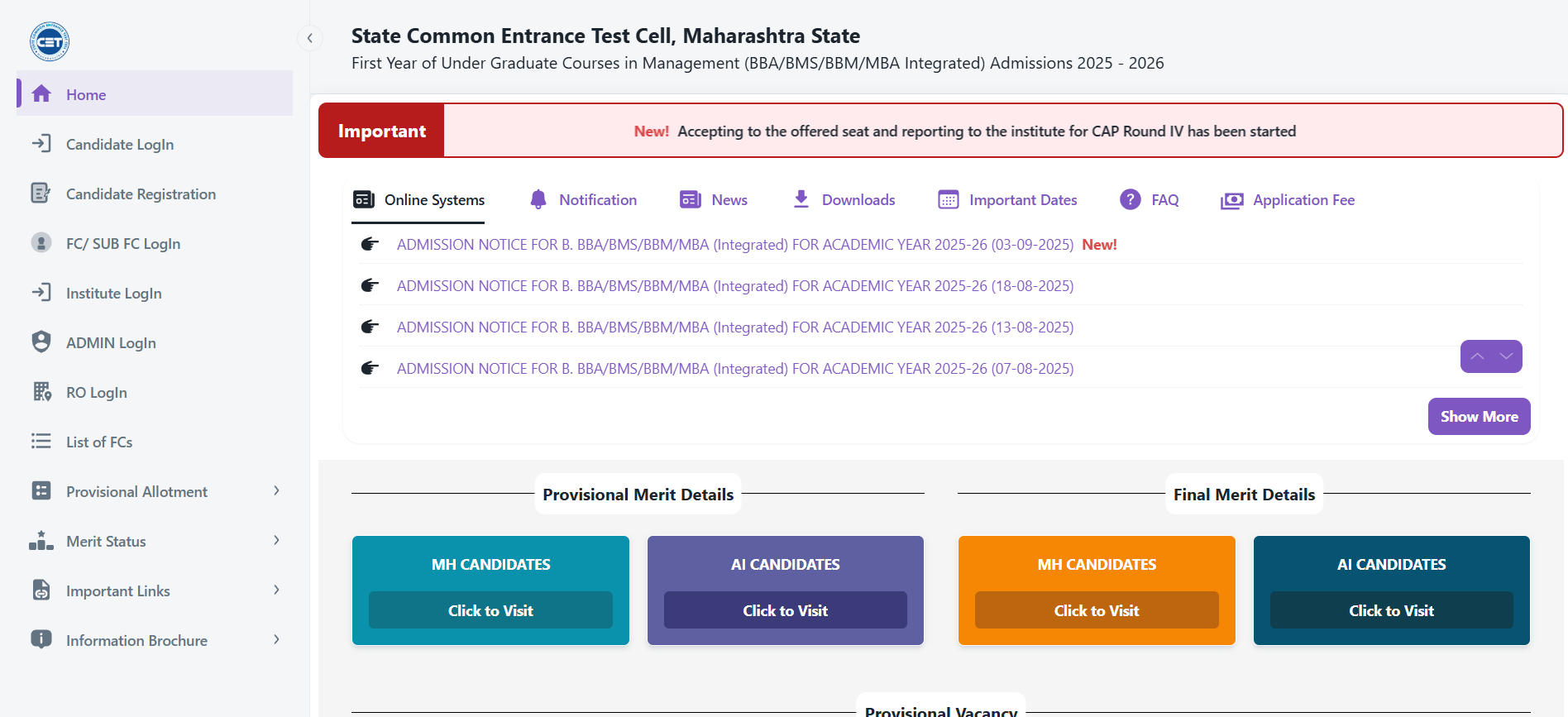
Task: Expand the Information Brochure submenu
Action: click(276, 640)
